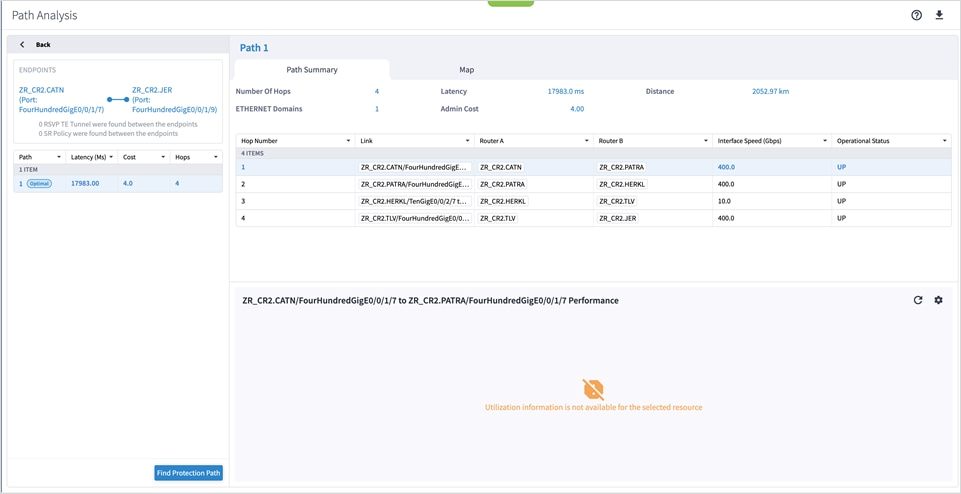This screenshot has height=494, width=961.
Task: Click link ZR_CR2.HERKL/TenGigE0/0/2/7 cell
Action: click(415, 201)
